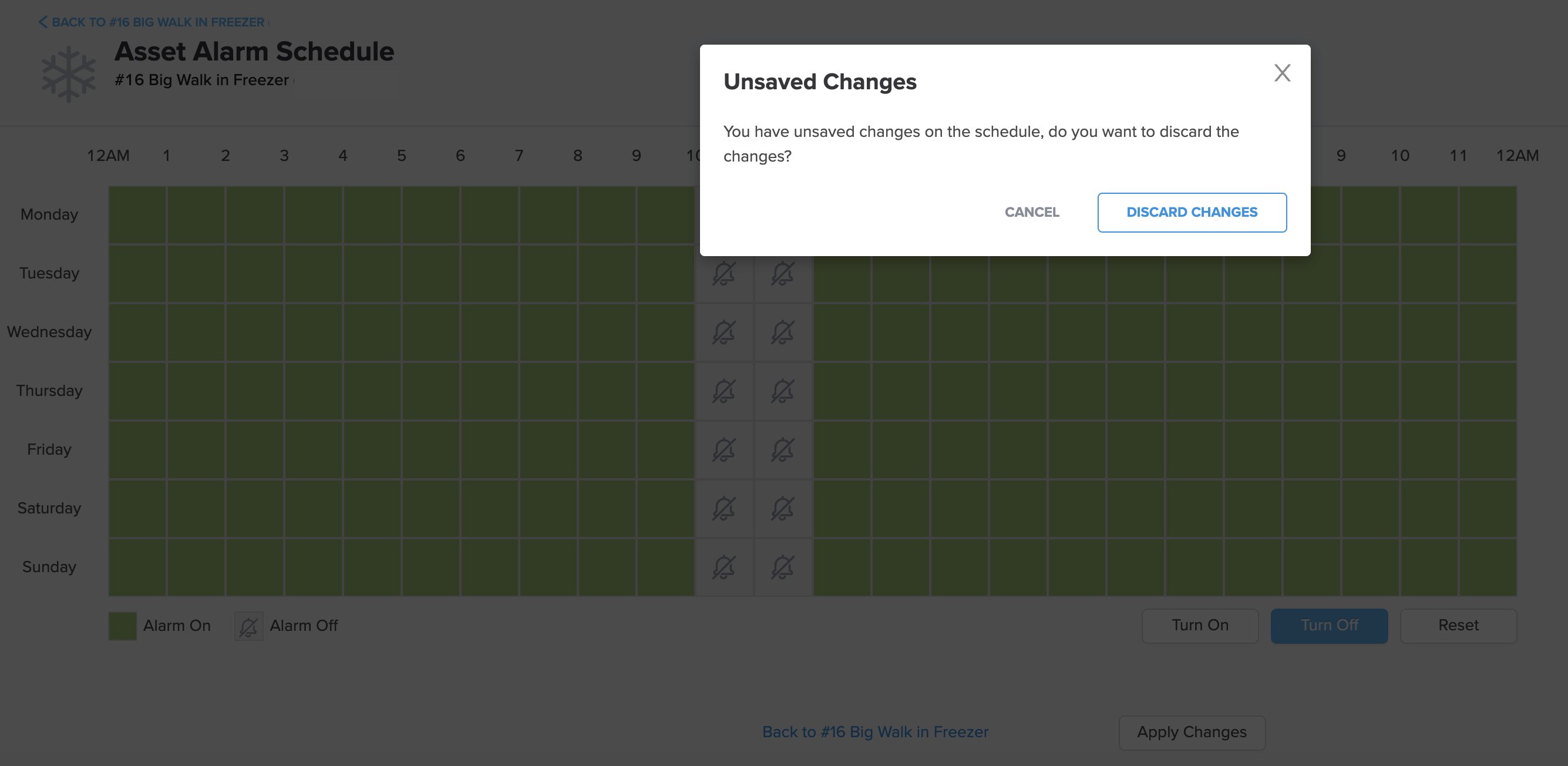
Task: Click the Alarm Off legend label
Action: 304,626
